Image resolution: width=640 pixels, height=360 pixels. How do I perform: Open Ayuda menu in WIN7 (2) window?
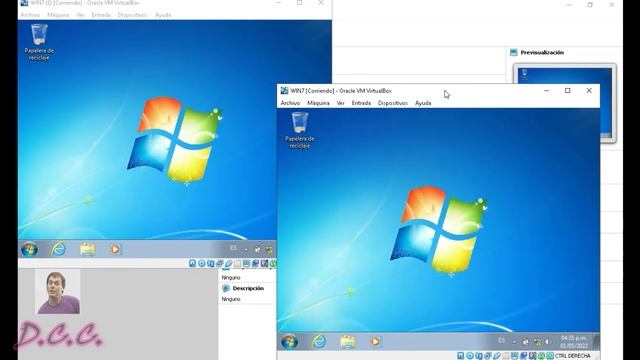163,15
